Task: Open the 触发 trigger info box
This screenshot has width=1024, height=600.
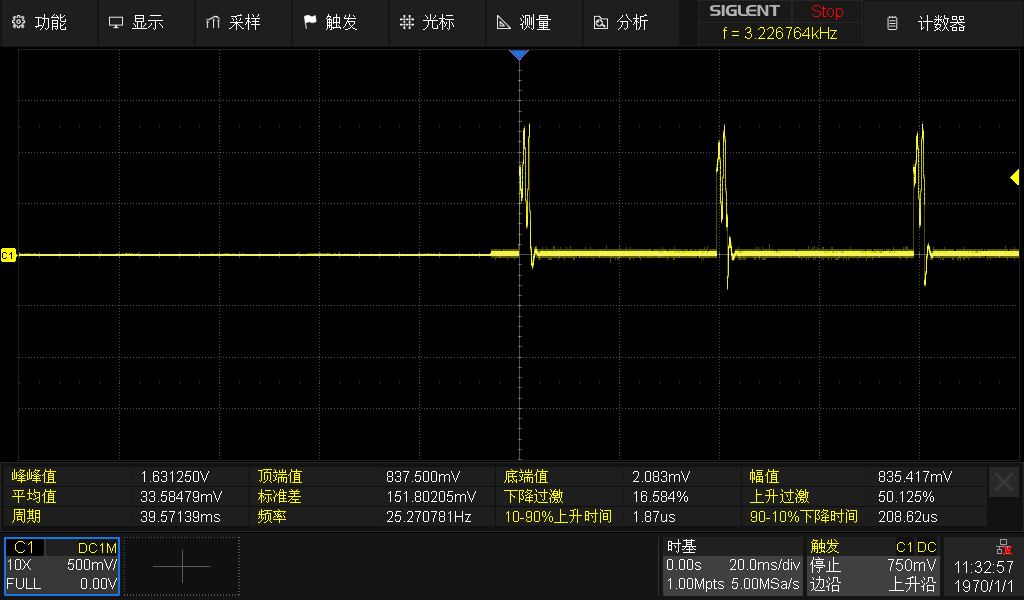Action: 874,566
